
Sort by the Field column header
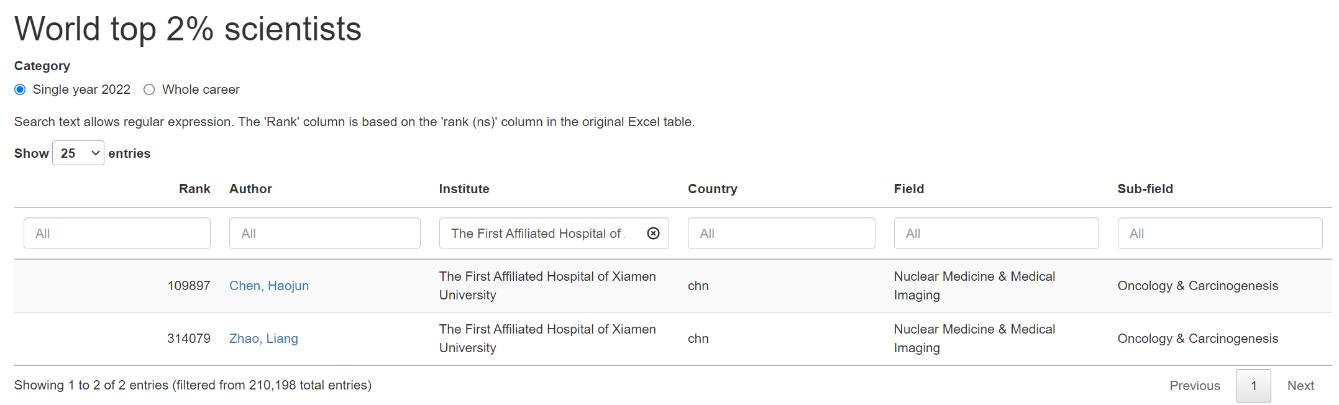tap(908, 189)
